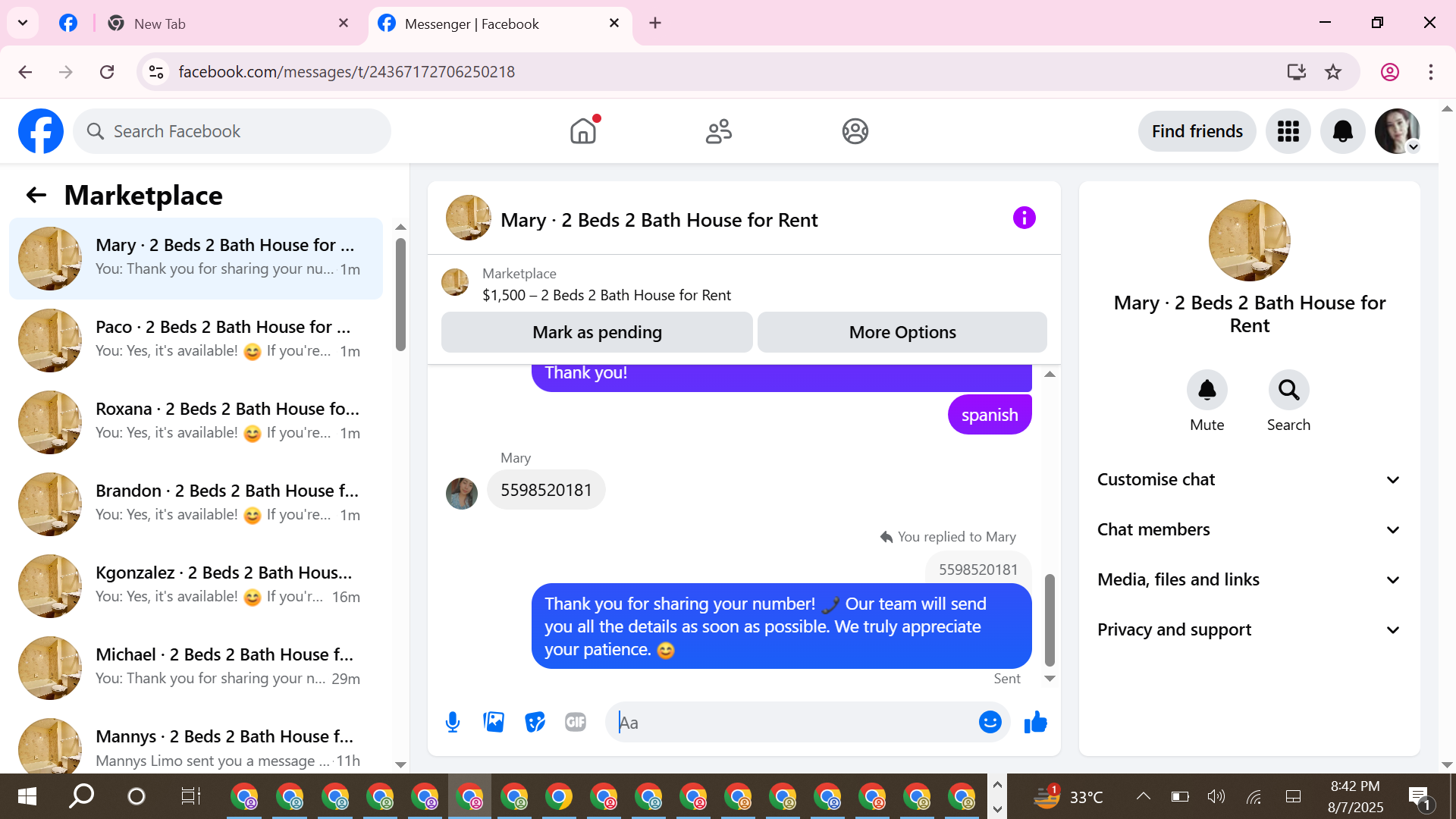
Task: Open the Friends icon in top navigation
Action: [719, 131]
